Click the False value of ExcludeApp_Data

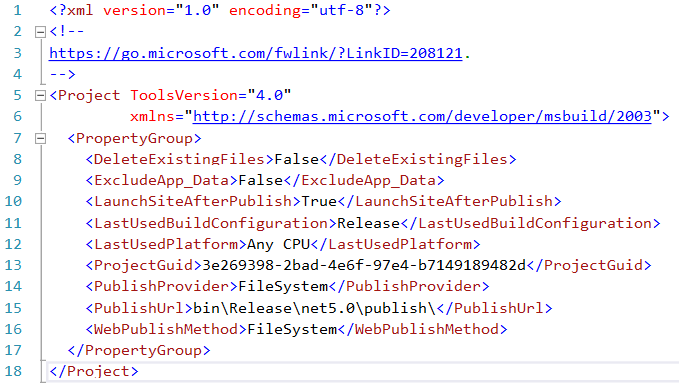pos(261,180)
